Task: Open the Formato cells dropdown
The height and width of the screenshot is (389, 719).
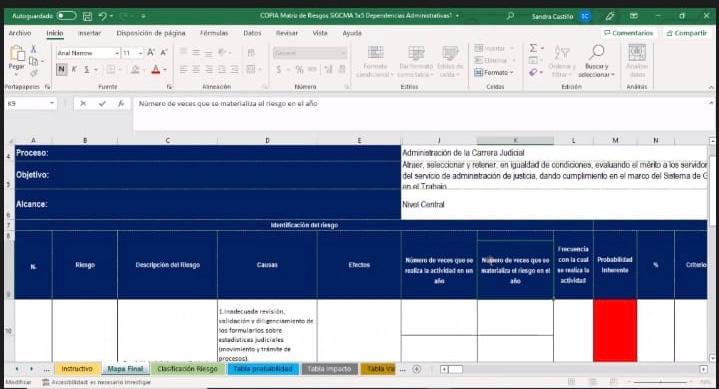Action: (x=494, y=72)
